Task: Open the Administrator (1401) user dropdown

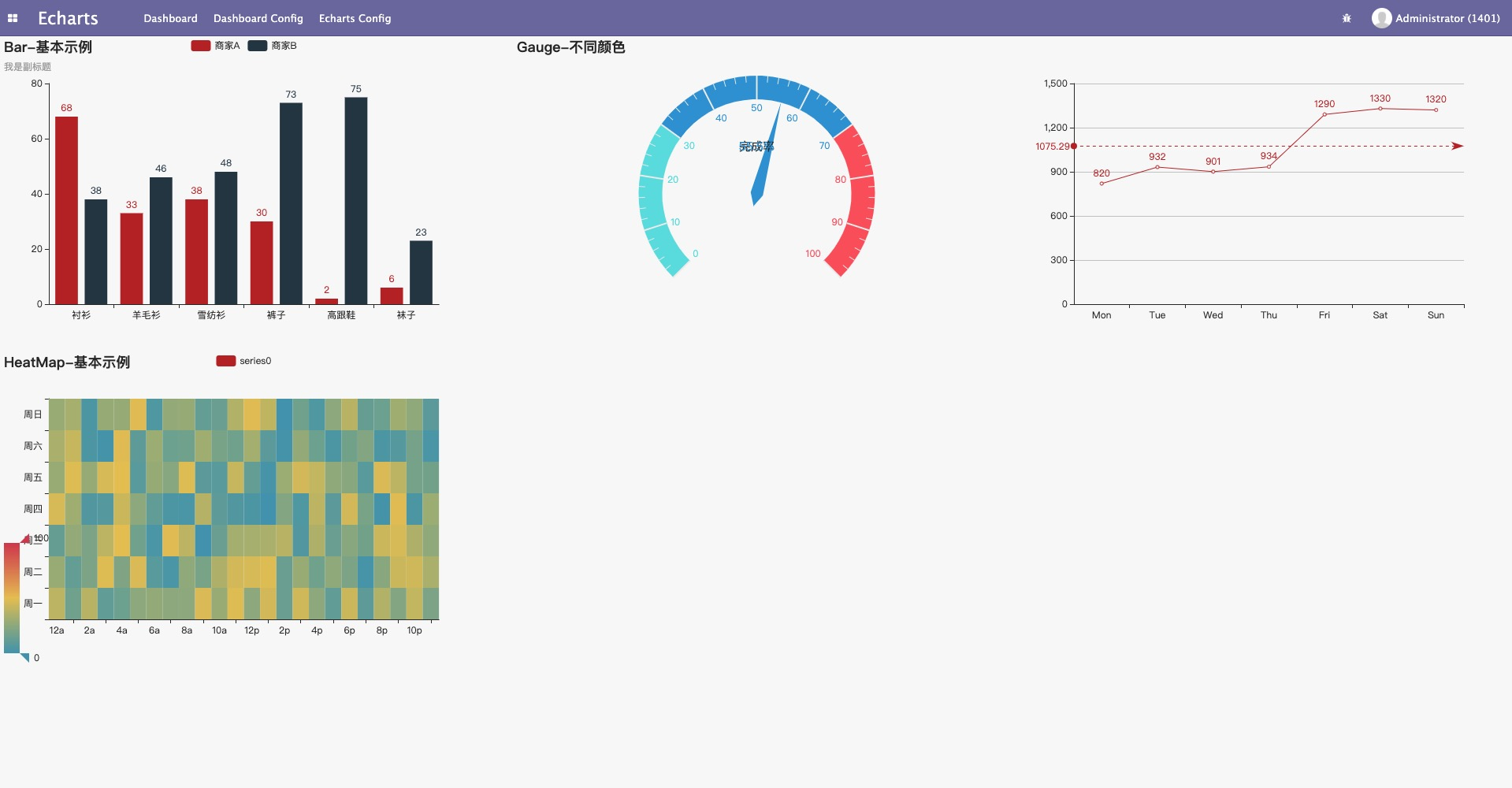Action: click(1436, 18)
